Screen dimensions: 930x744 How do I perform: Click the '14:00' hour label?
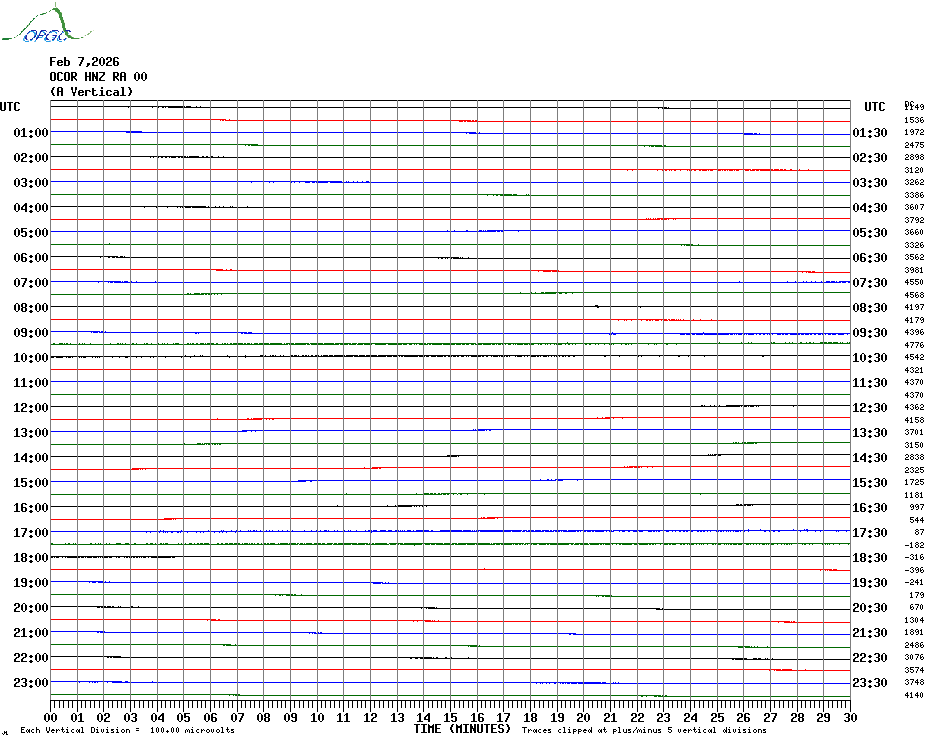[x=31, y=457]
